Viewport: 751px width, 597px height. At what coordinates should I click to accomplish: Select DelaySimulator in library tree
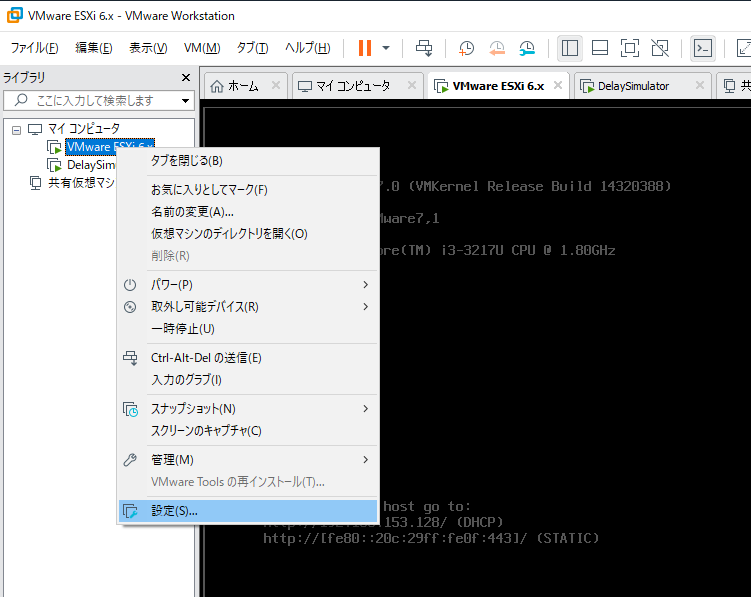(91, 165)
